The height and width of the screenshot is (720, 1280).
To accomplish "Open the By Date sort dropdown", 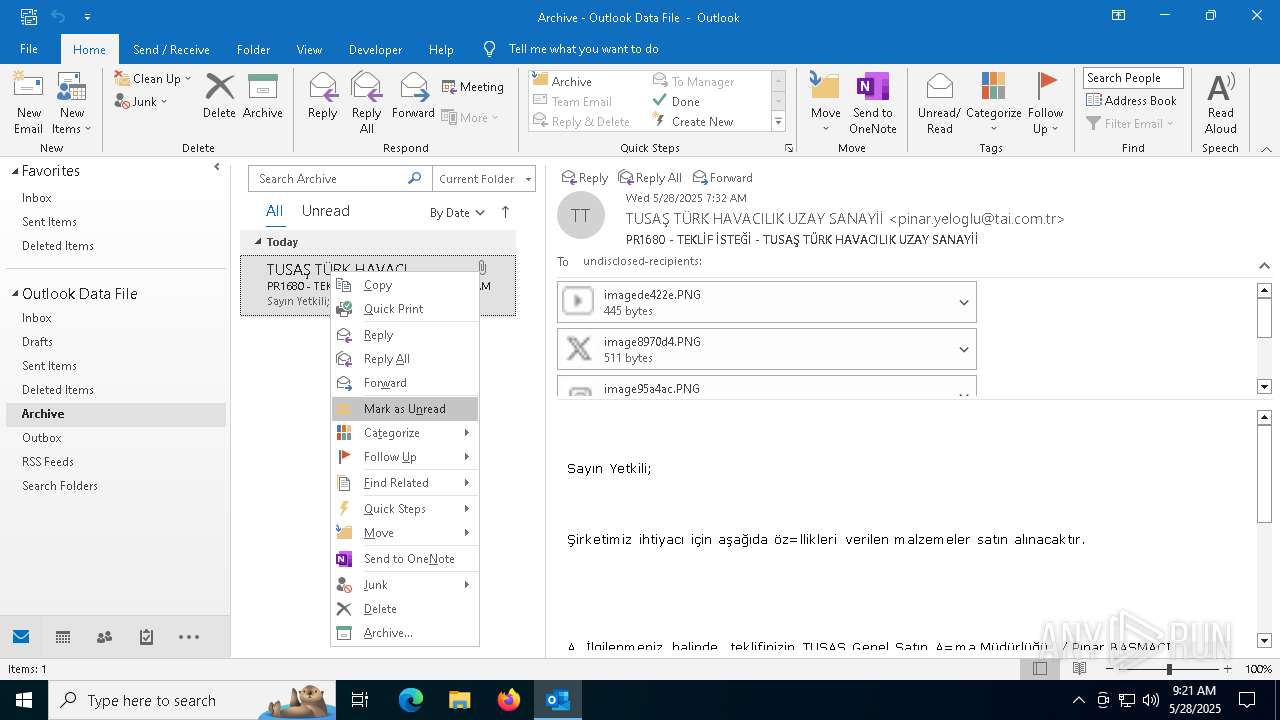I will point(457,212).
